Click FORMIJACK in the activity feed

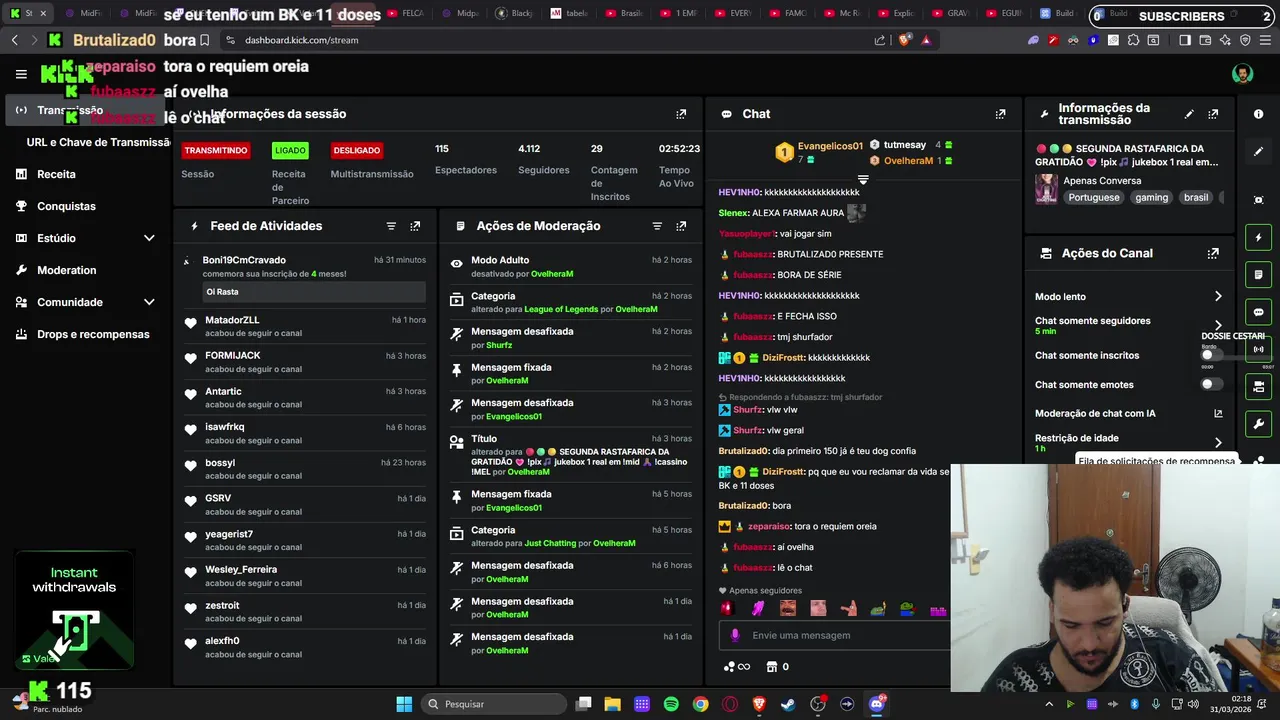tap(233, 355)
